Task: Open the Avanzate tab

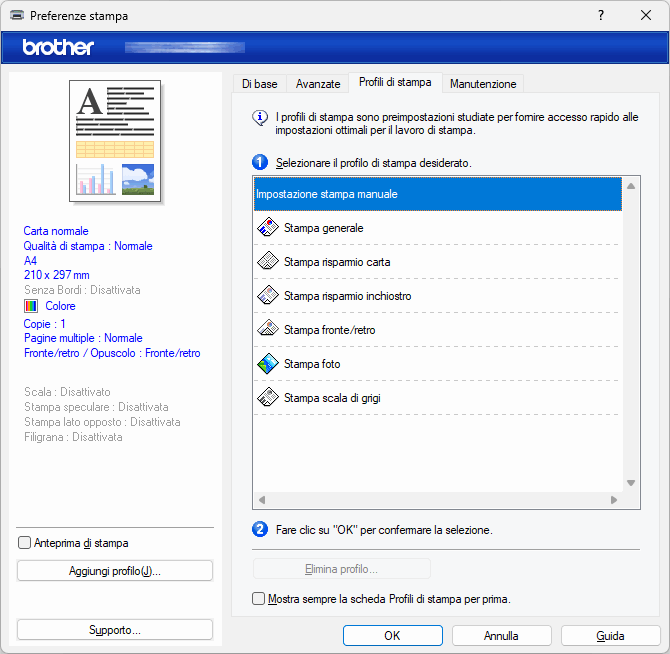Action: pos(318,84)
